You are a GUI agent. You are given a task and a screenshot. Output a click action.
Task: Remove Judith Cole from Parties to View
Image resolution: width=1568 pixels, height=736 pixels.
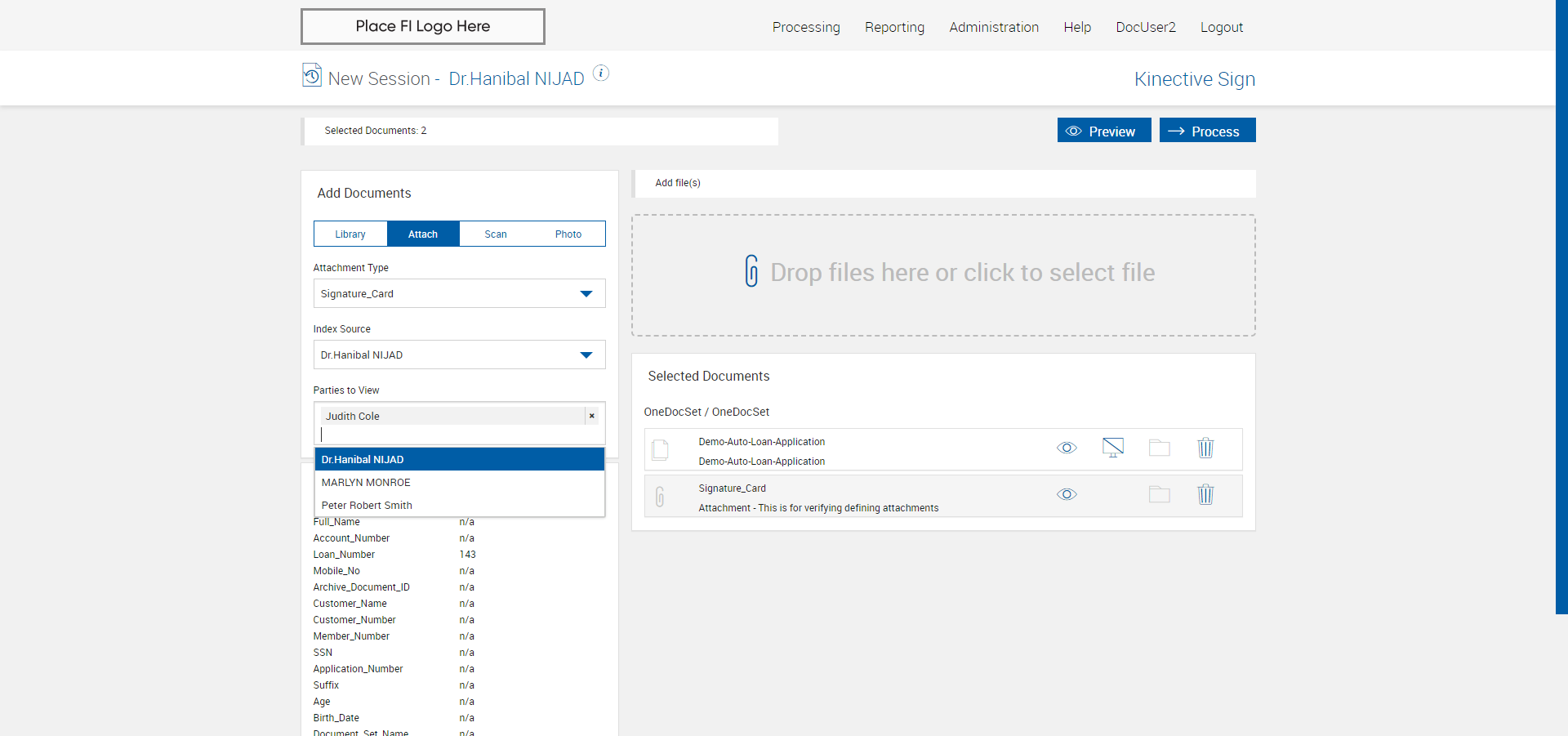point(592,416)
